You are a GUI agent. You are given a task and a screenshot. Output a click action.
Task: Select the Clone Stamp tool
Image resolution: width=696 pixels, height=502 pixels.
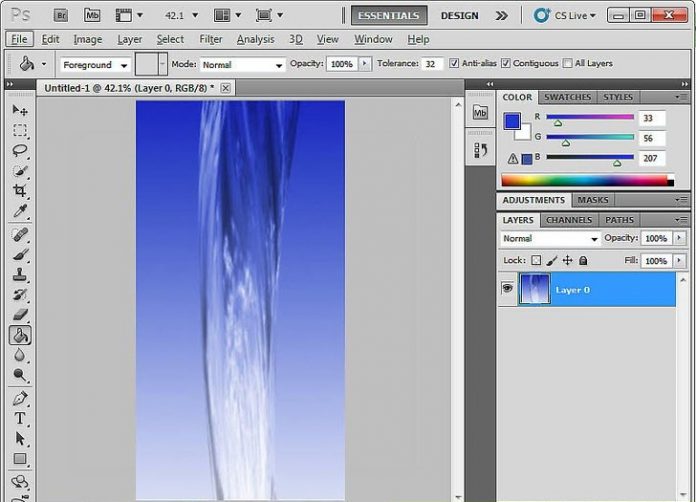[x=19, y=275]
